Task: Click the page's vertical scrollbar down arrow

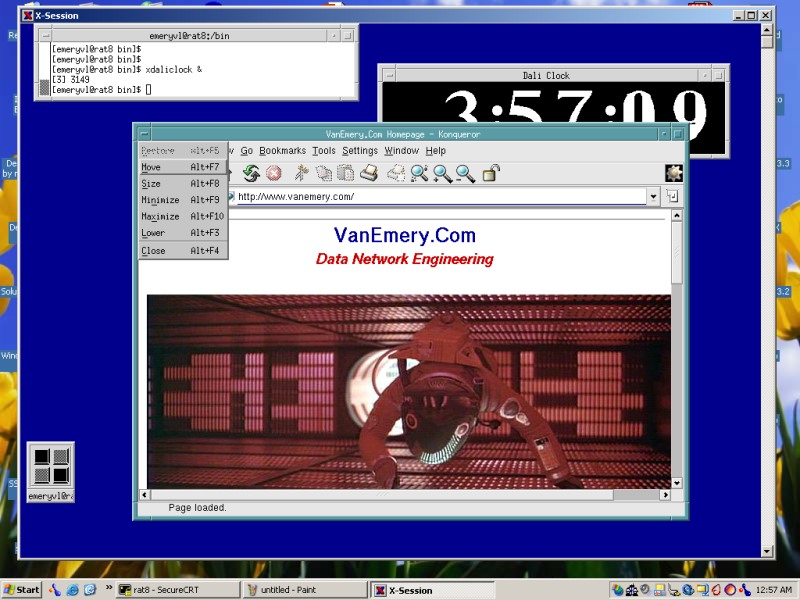Action: (677, 482)
